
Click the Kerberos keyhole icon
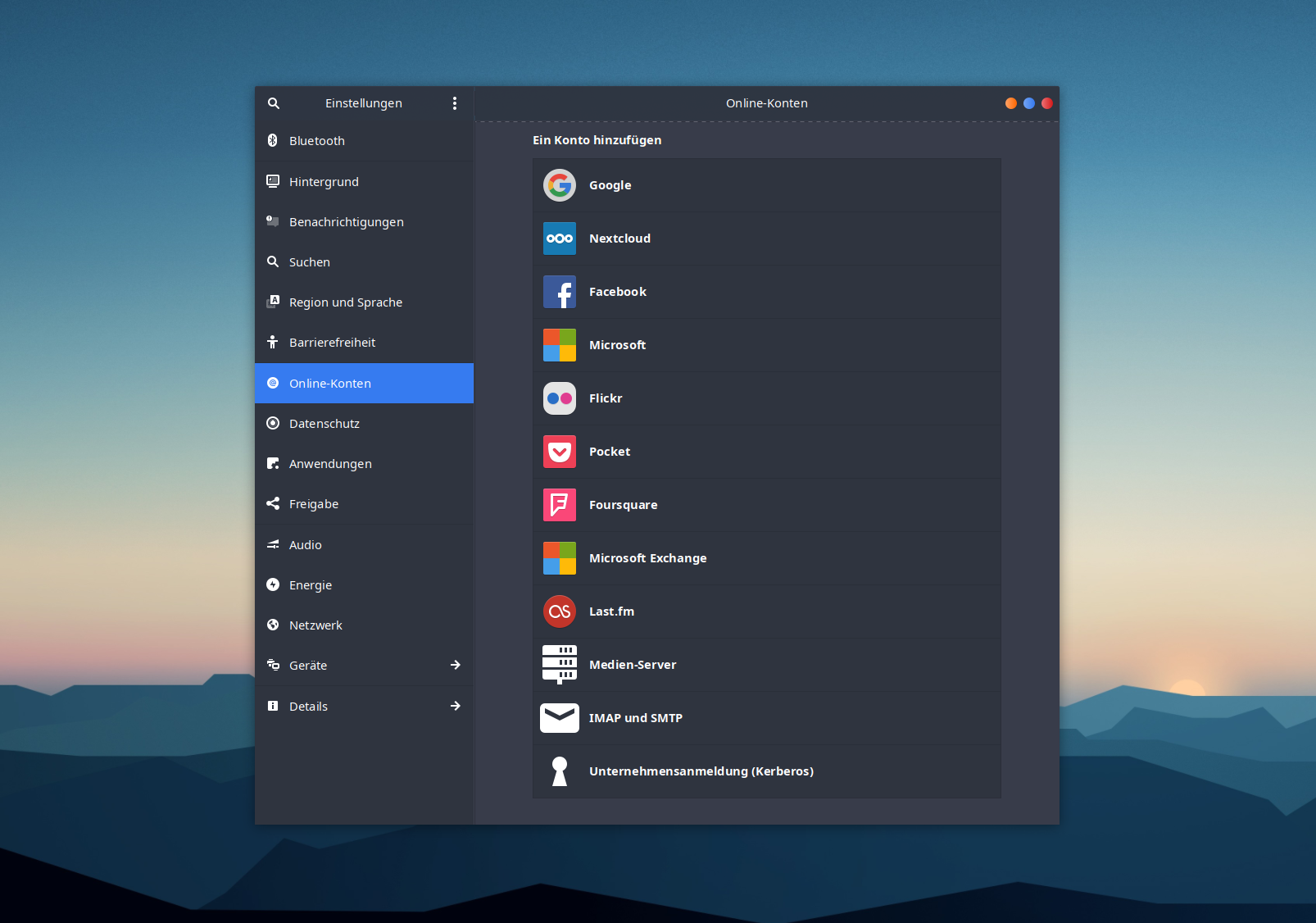[560, 771]
